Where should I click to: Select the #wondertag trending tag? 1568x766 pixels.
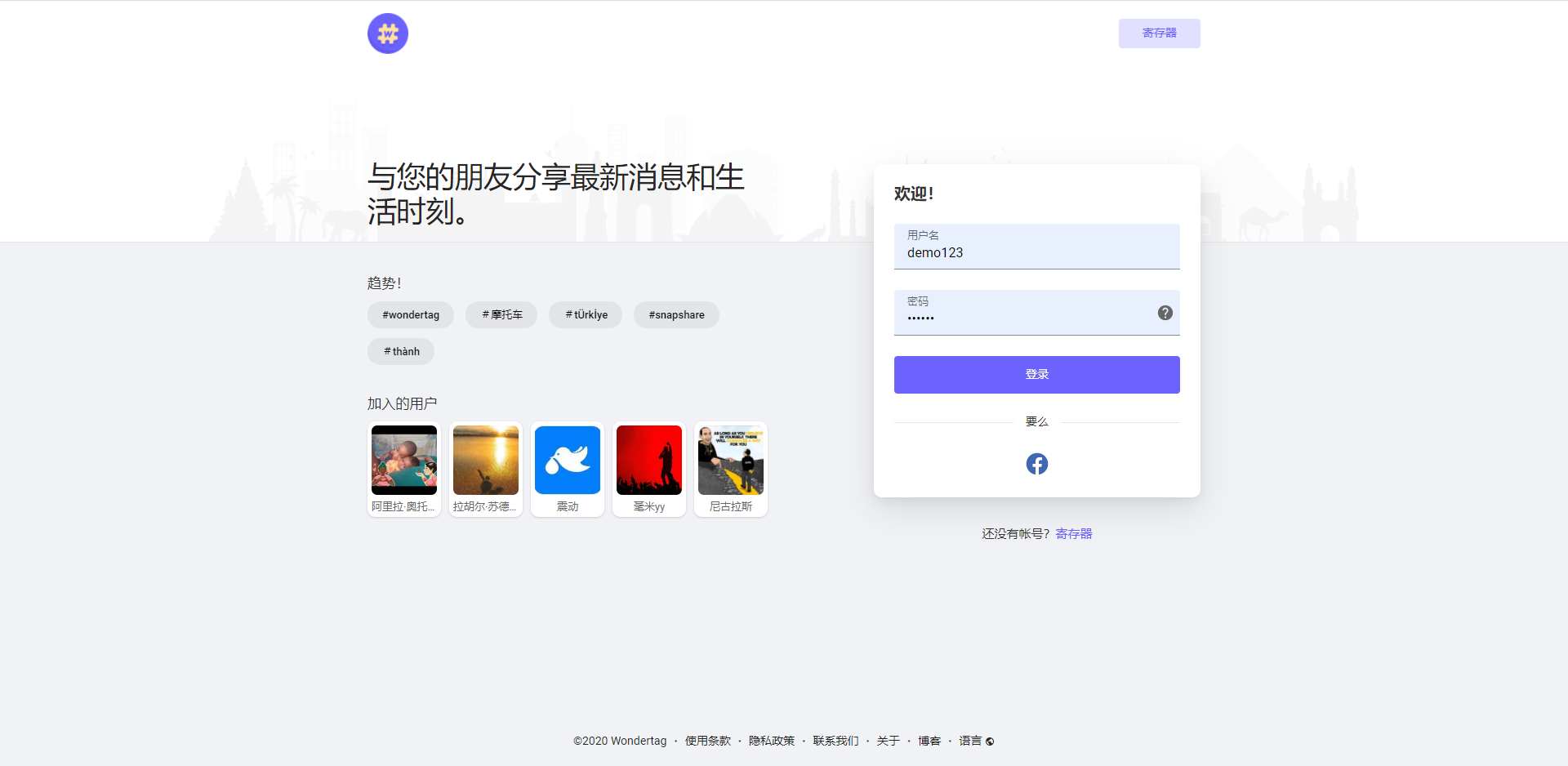click(410, 314)
